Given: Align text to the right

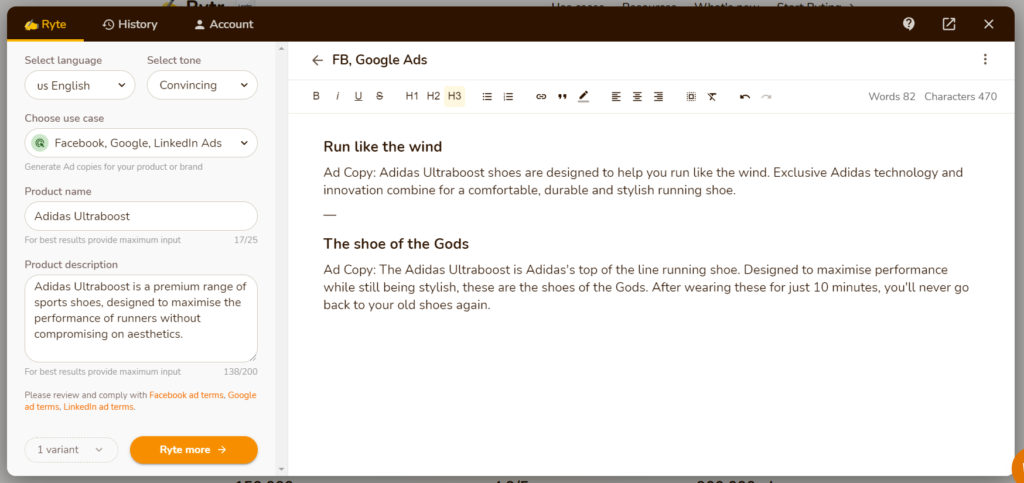Looking at the screenshot, I should click(x=658, y=97).
